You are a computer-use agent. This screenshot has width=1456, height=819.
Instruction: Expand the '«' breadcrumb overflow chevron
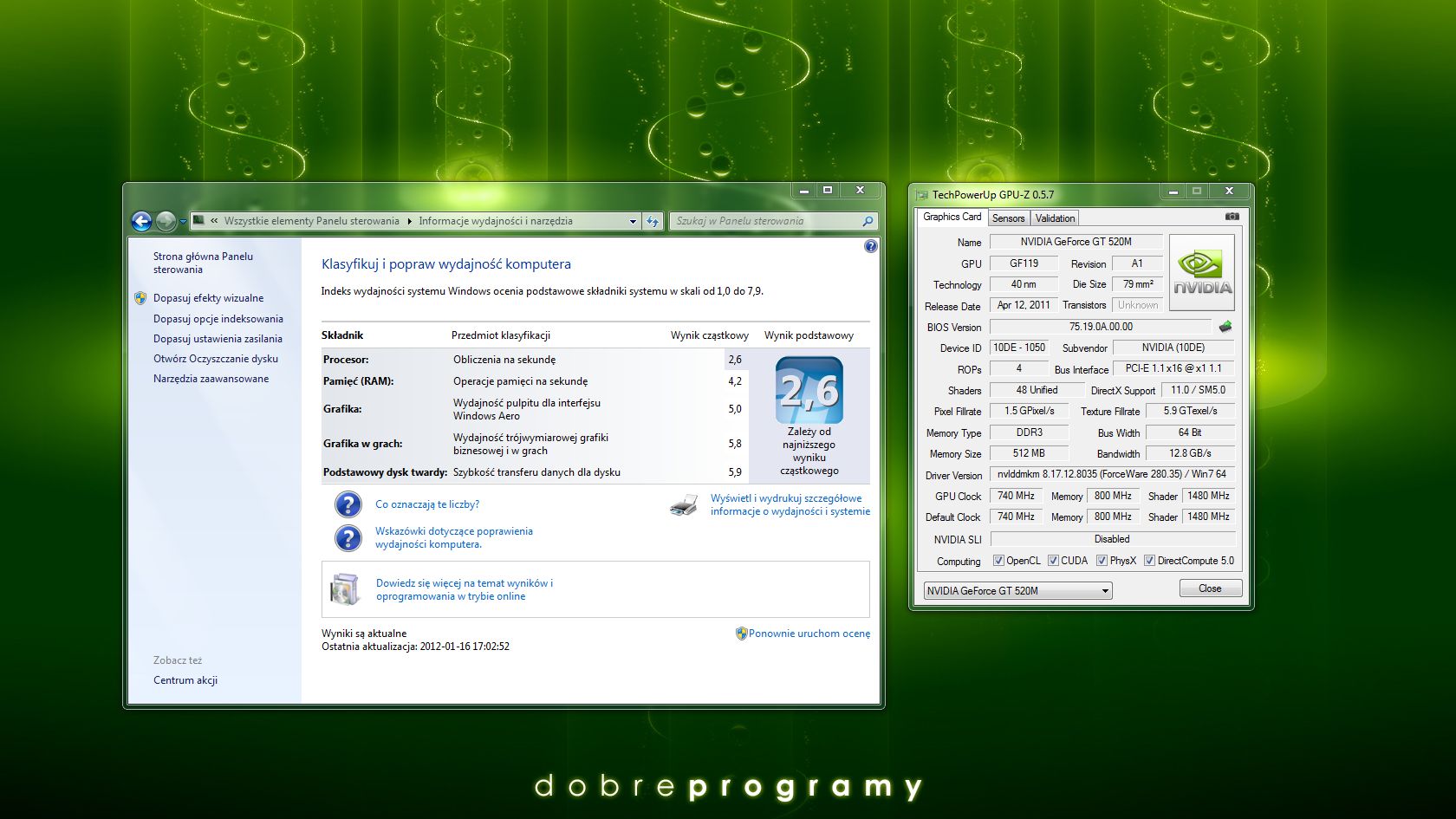click(214, 221)
